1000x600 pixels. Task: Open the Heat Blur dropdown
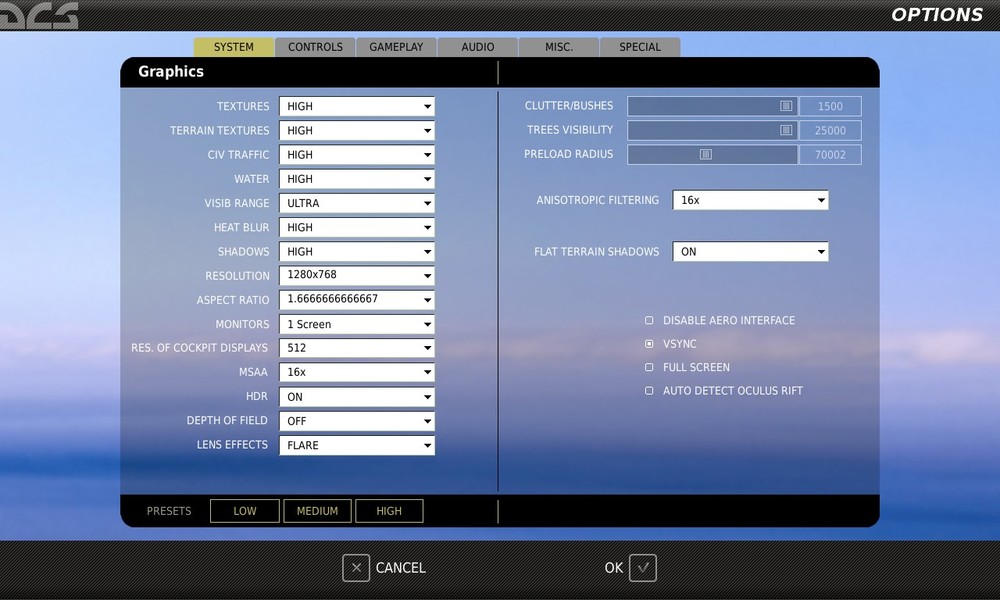357,228
